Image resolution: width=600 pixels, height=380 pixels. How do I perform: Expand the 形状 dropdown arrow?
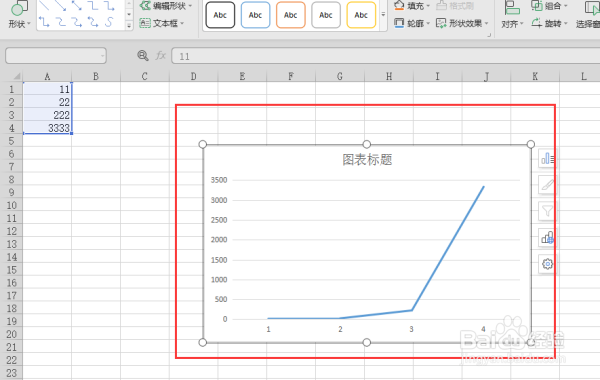click(29, 24)
